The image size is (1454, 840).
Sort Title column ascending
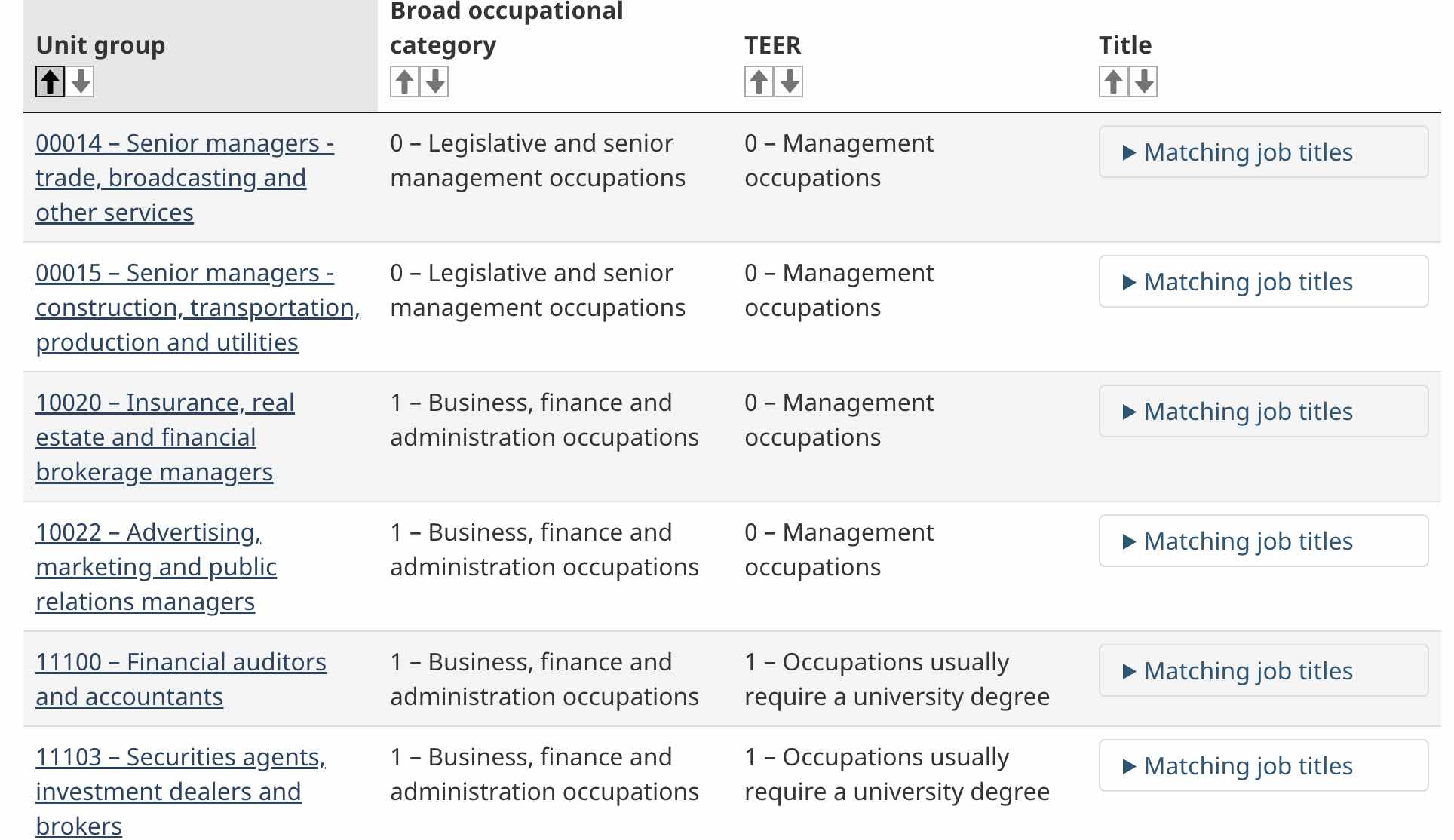click(x=1114, y=81)
